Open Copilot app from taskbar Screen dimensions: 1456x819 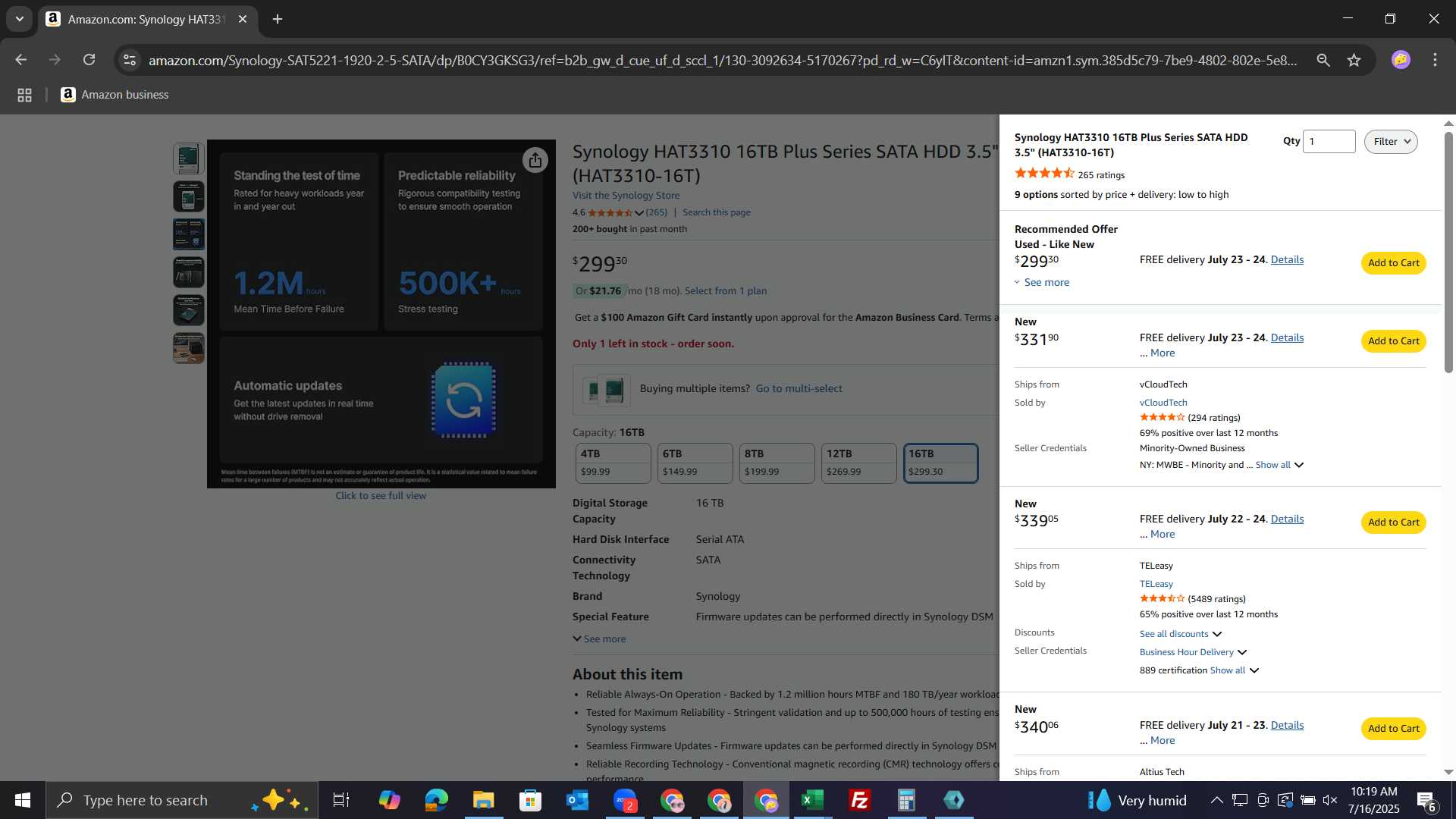click(x=390, y=800)
